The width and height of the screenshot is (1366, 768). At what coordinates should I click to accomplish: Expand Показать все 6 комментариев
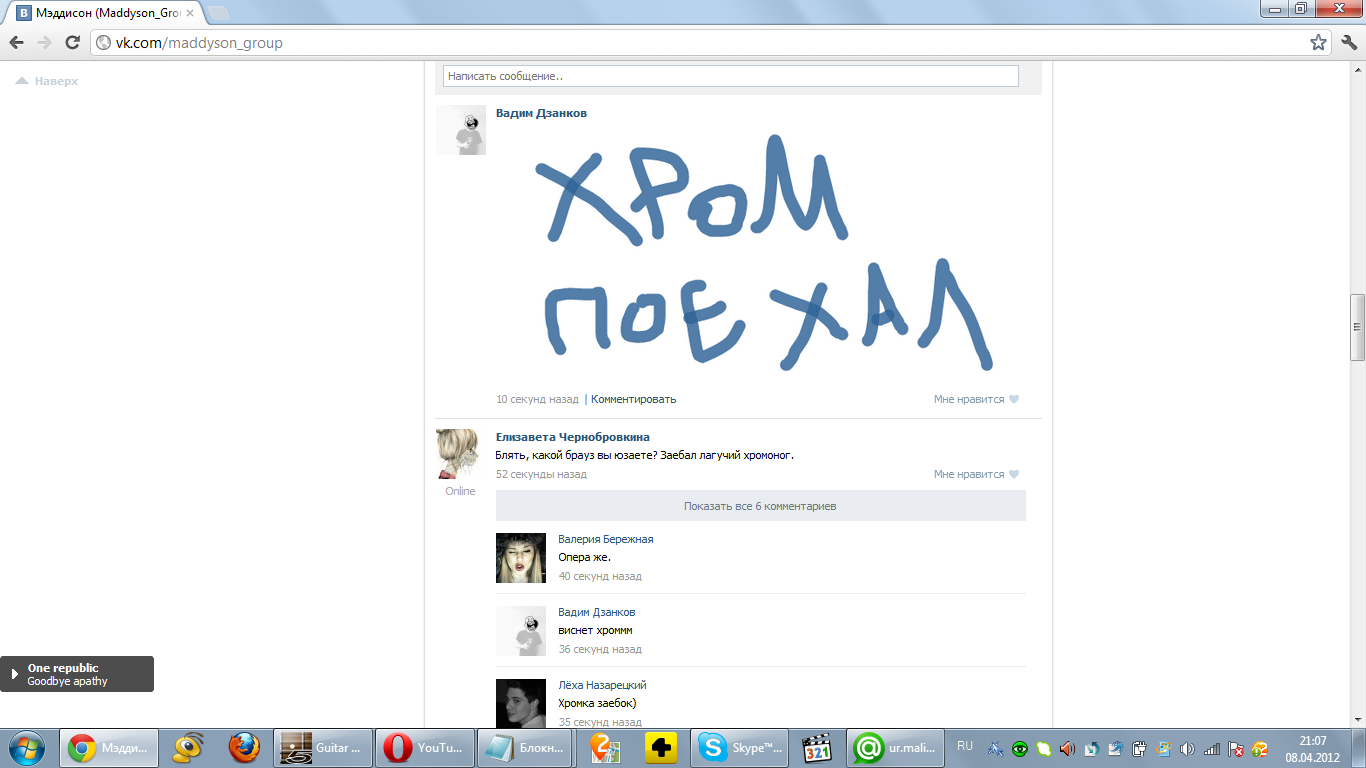[760, 506]
